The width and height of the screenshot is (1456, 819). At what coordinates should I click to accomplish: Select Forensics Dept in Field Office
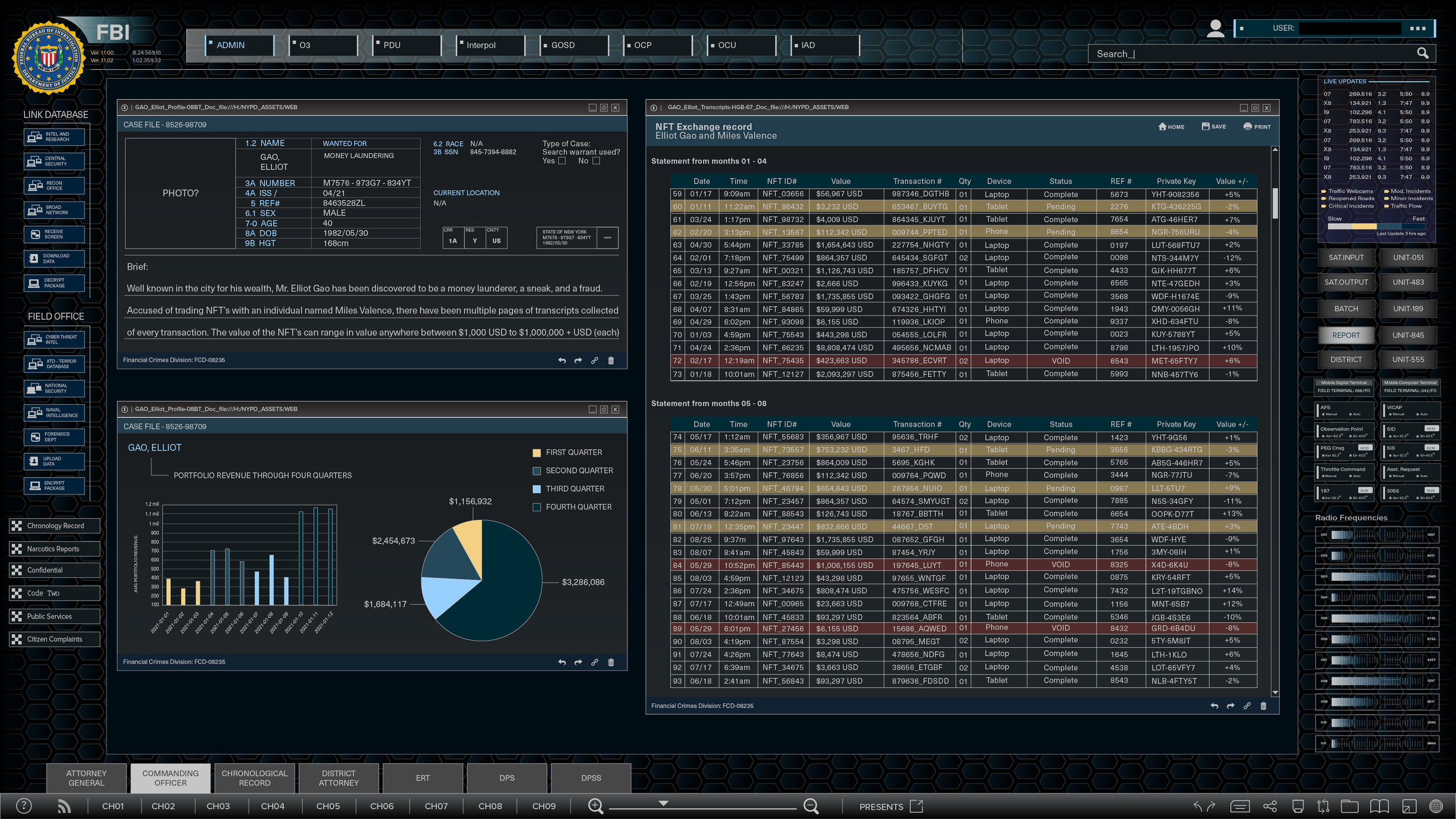point(55,437)
